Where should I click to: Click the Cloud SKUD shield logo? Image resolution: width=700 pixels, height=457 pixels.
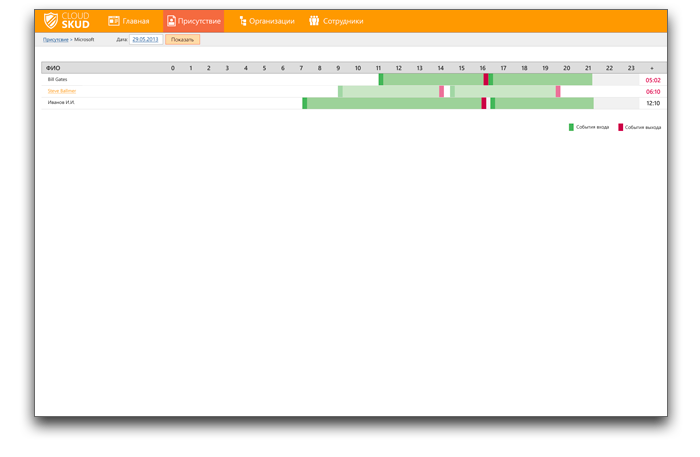tap(51, 20)
